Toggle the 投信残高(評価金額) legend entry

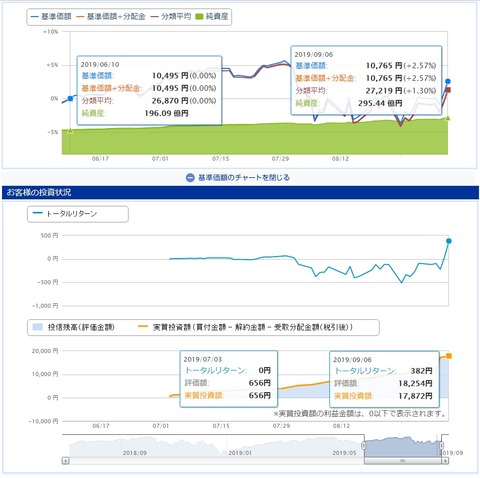click(x=74, y=327)
